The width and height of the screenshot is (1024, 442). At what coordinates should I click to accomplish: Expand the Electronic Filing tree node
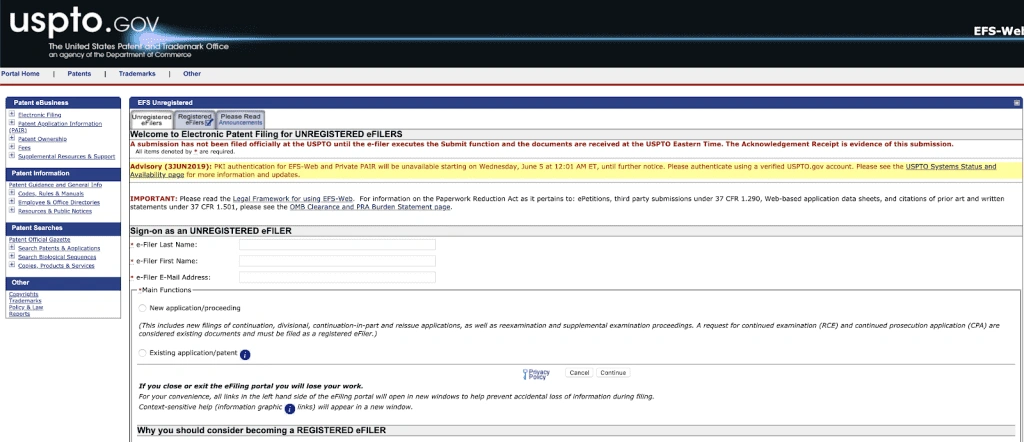pyautogui.click(x=12, y=114)
